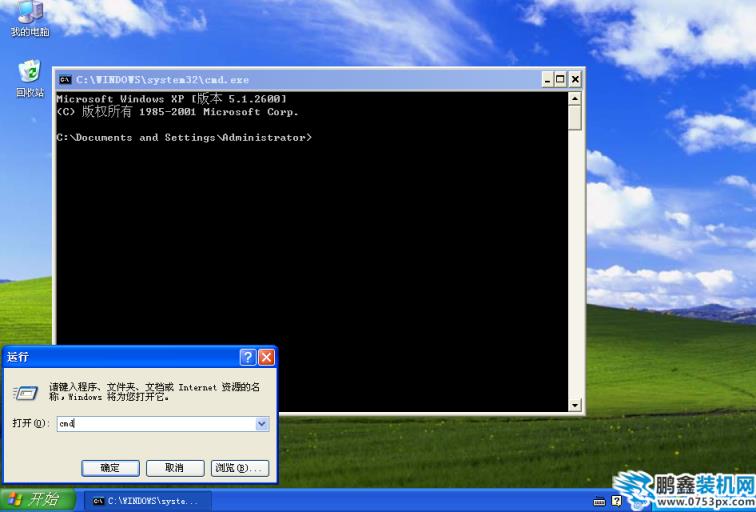Close the Run dialog
756x512 pixels.
pos(266,357)
